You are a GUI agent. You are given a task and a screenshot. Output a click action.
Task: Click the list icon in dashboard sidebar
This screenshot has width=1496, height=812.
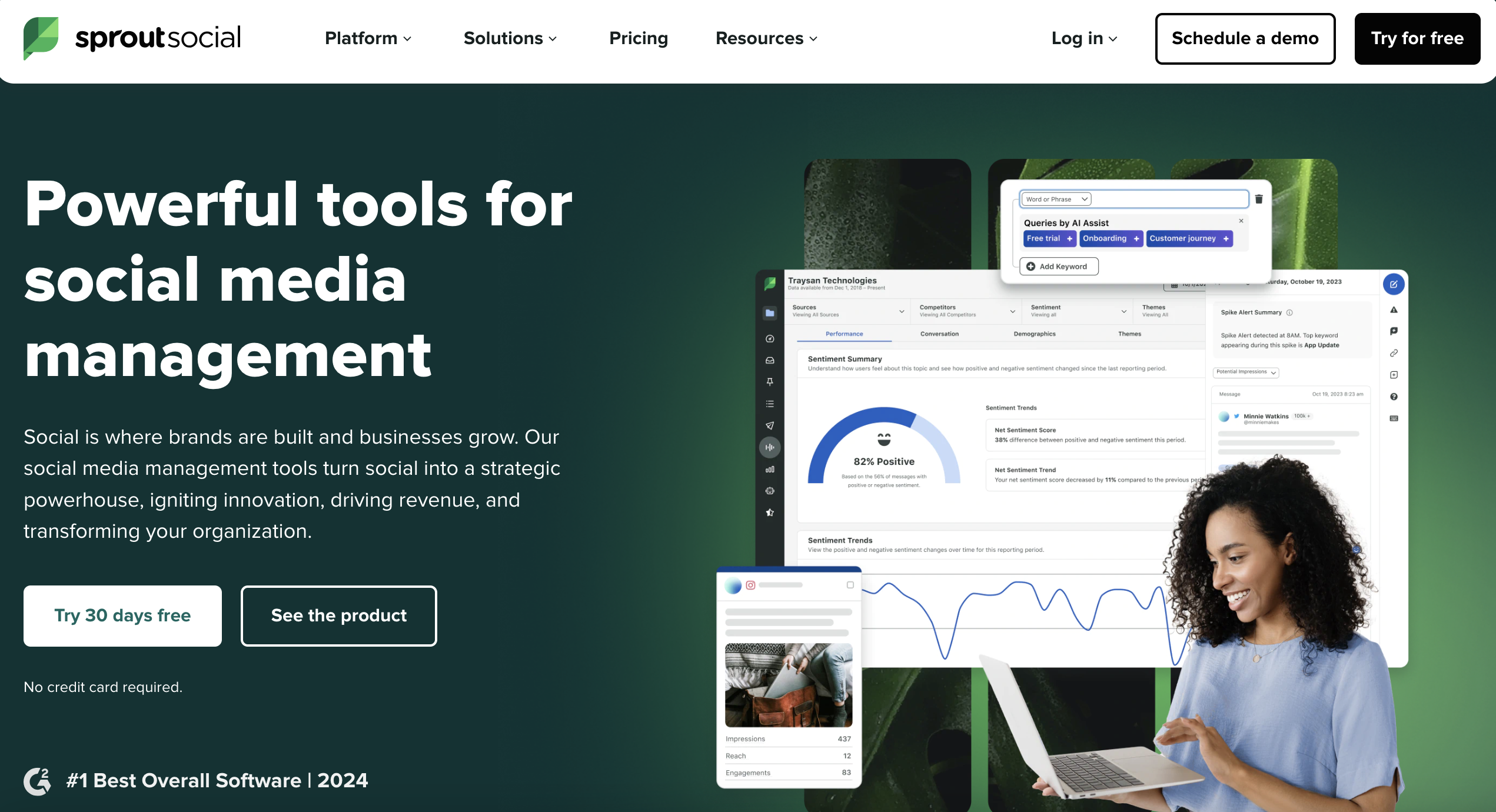tap(770, 404)
